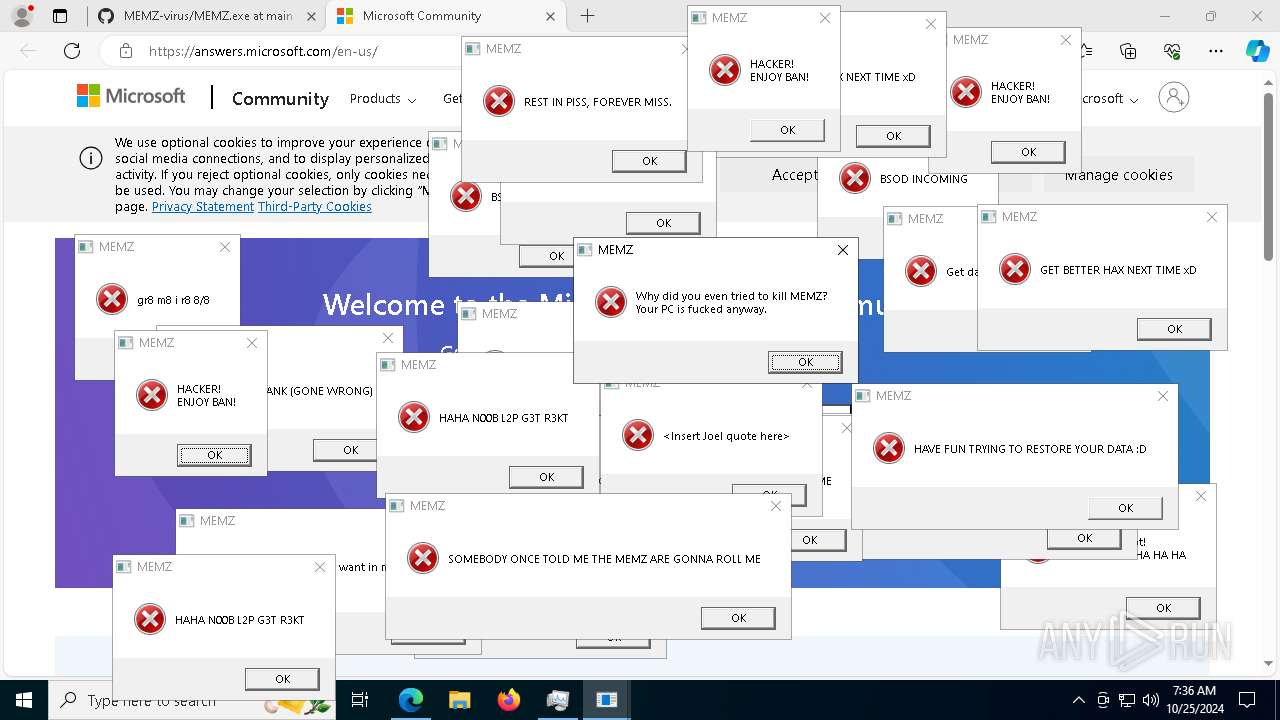Open the notification center

pyautogui.click(x=1247, y=700)
